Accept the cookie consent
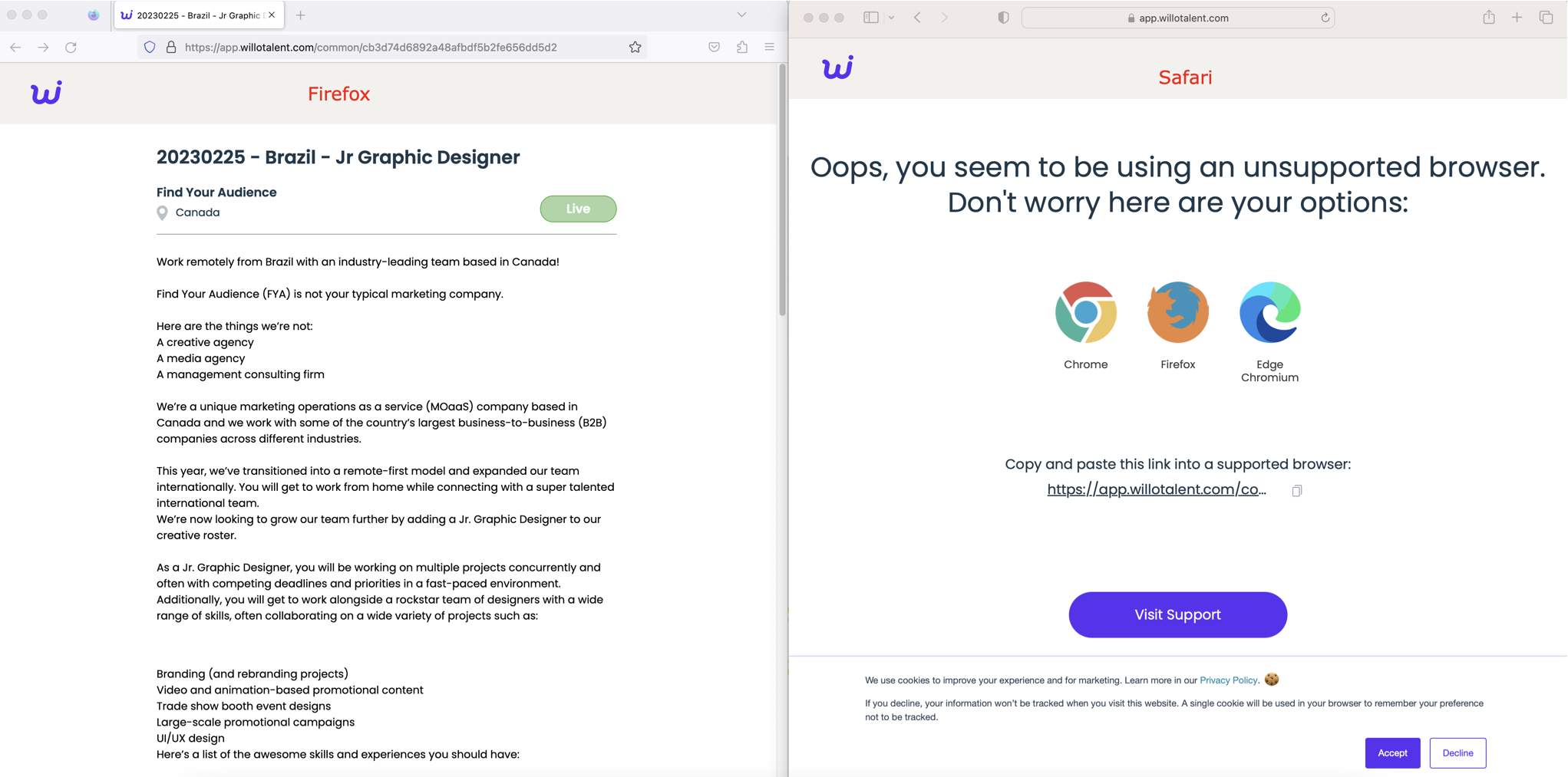1568x777 pixels. coord(1392,752)
